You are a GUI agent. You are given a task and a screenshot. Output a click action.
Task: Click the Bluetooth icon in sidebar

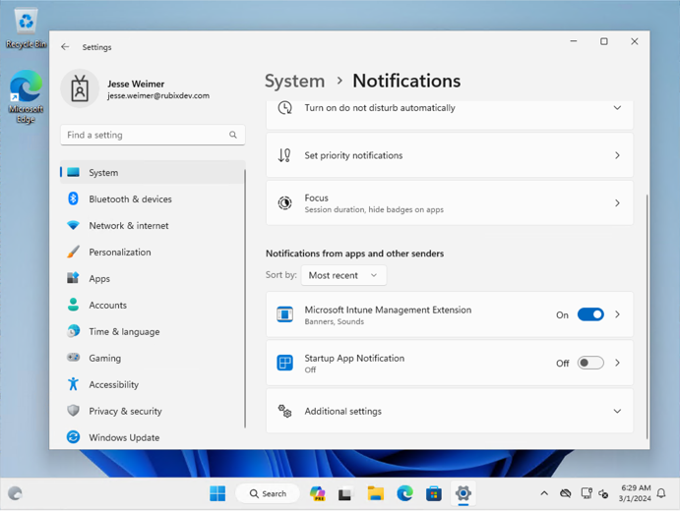point(73,199)
